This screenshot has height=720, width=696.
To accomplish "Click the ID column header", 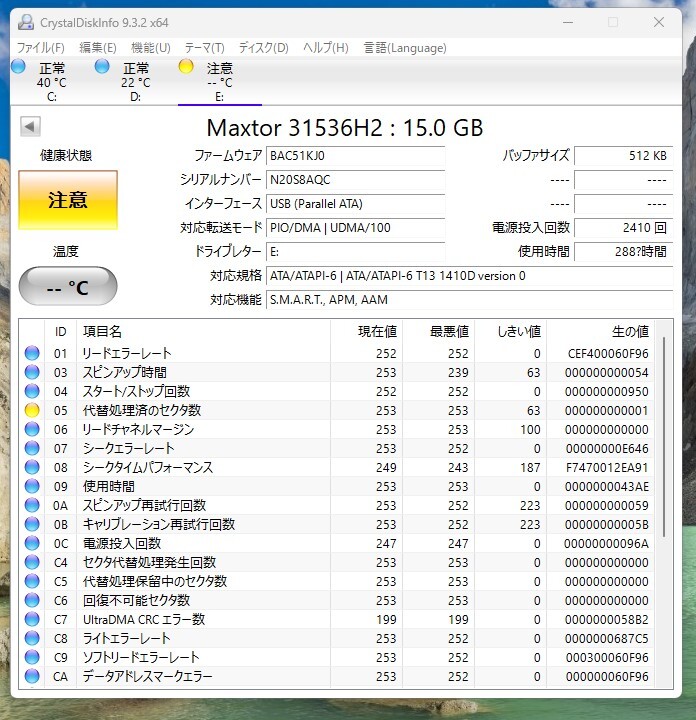I will [x=61, y=331].
